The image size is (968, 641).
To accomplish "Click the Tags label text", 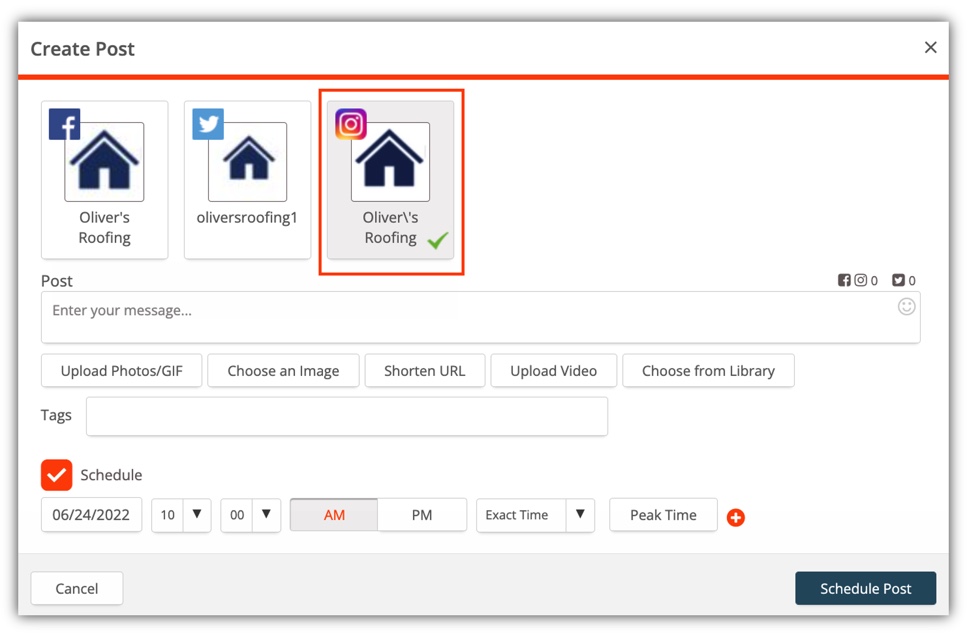I will point(56,415).
